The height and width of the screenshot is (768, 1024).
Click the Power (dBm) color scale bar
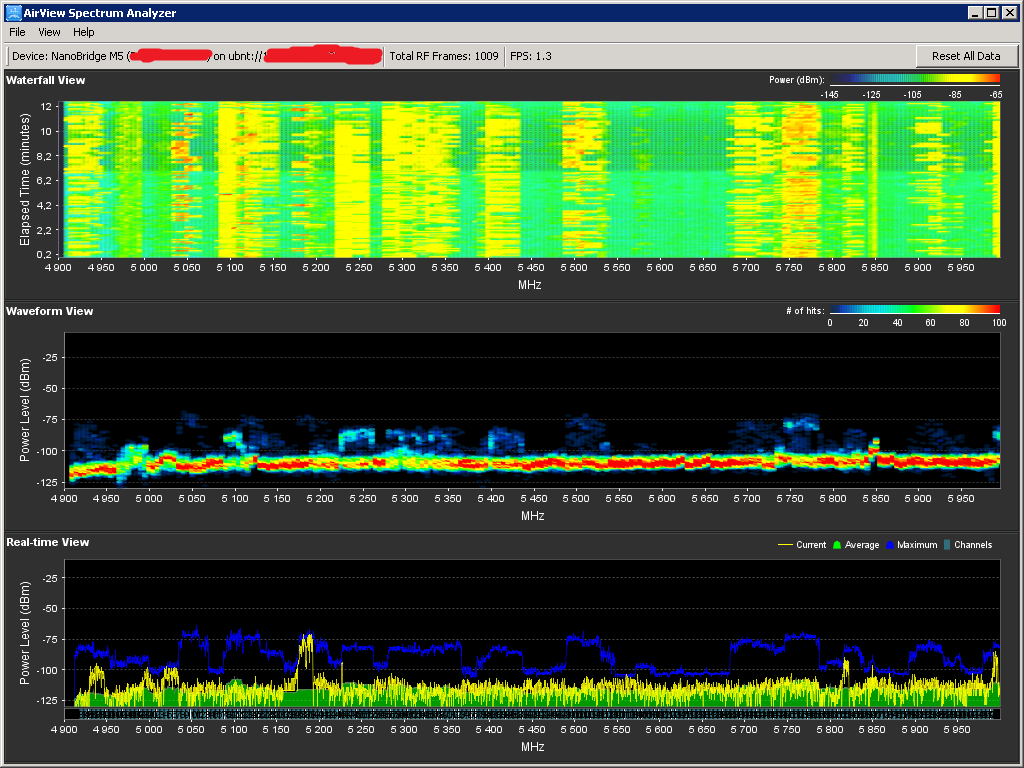pyautogui.click(x=914, y=78)
